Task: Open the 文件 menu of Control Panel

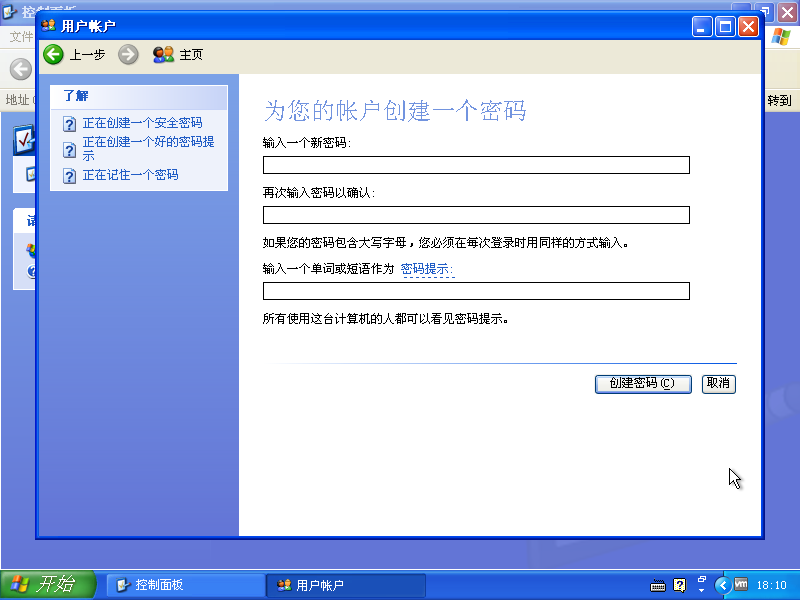Action: 23,35
